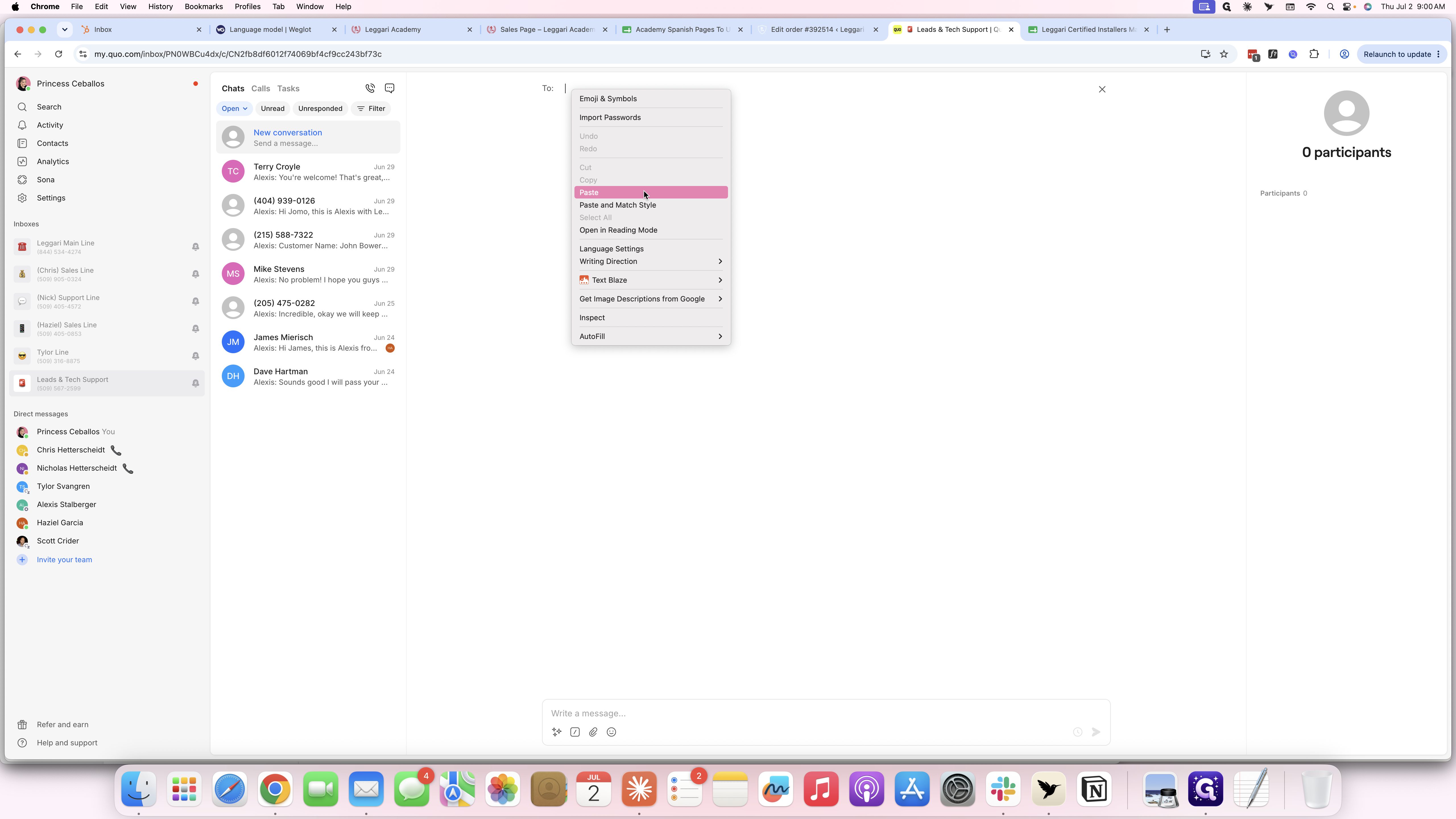This screenshot has width=1456, height=819.
Task: Open James Mierisch conversation
Action: 308,342
